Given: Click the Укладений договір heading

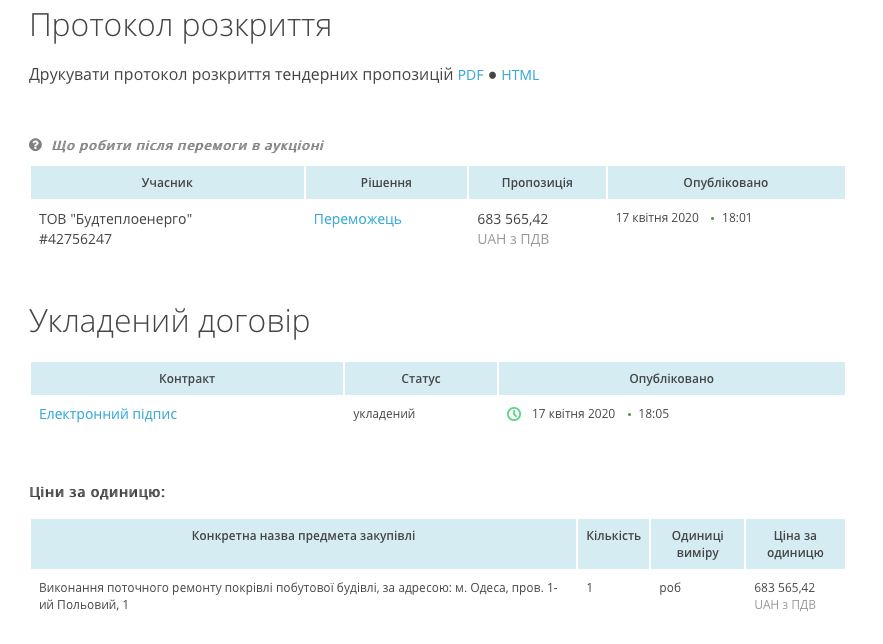Looking at the screenshot, I should pyautogui.click(x=170, y=322).
